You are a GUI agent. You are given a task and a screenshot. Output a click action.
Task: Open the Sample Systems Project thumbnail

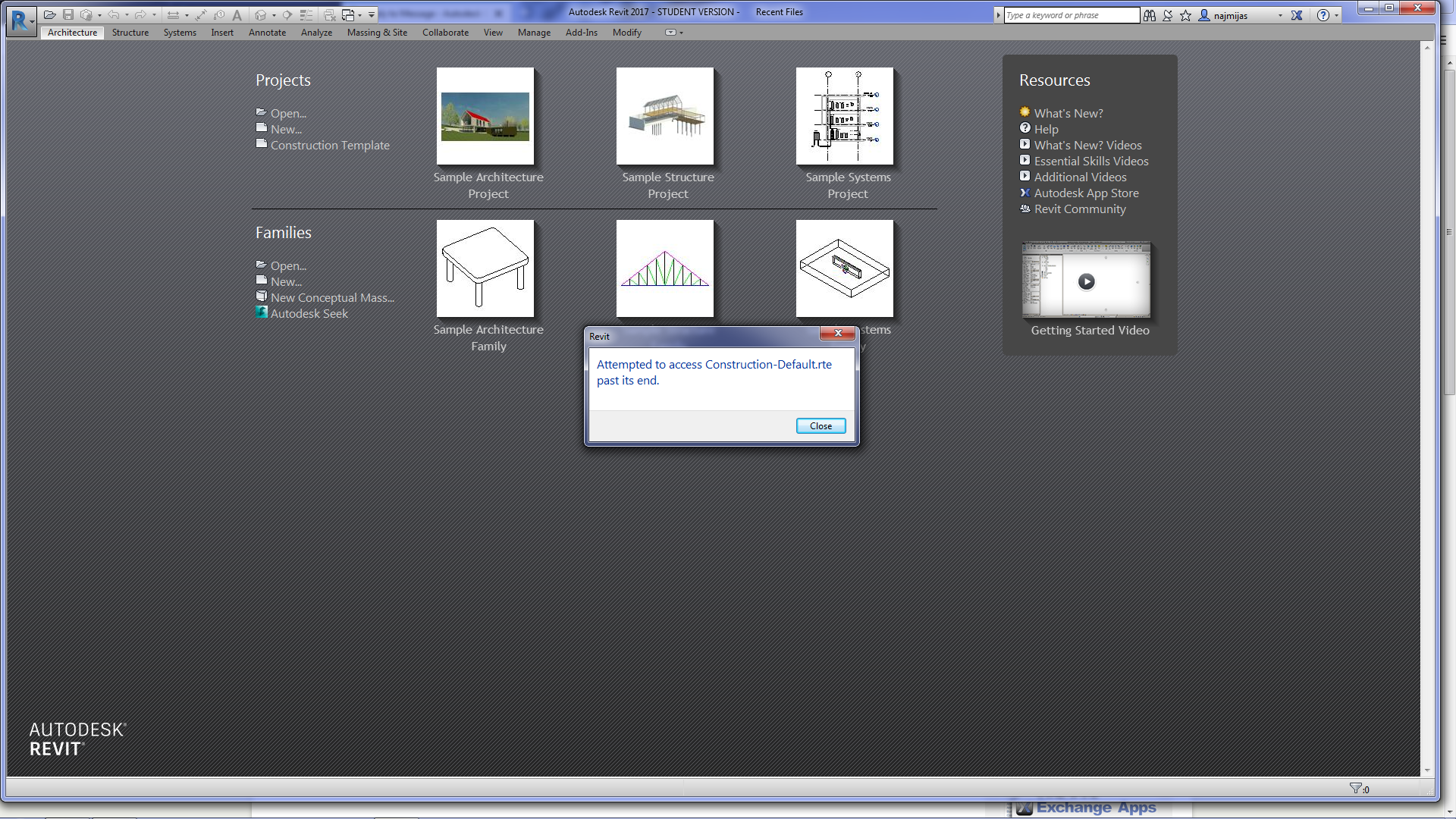click(x=845, y=116)
